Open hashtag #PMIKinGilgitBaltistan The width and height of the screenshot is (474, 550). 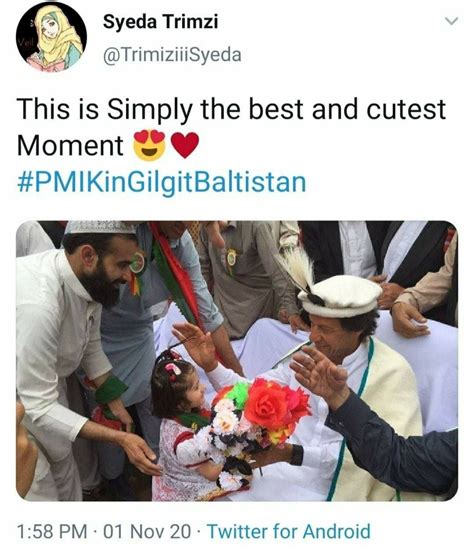tap(161, 183)
